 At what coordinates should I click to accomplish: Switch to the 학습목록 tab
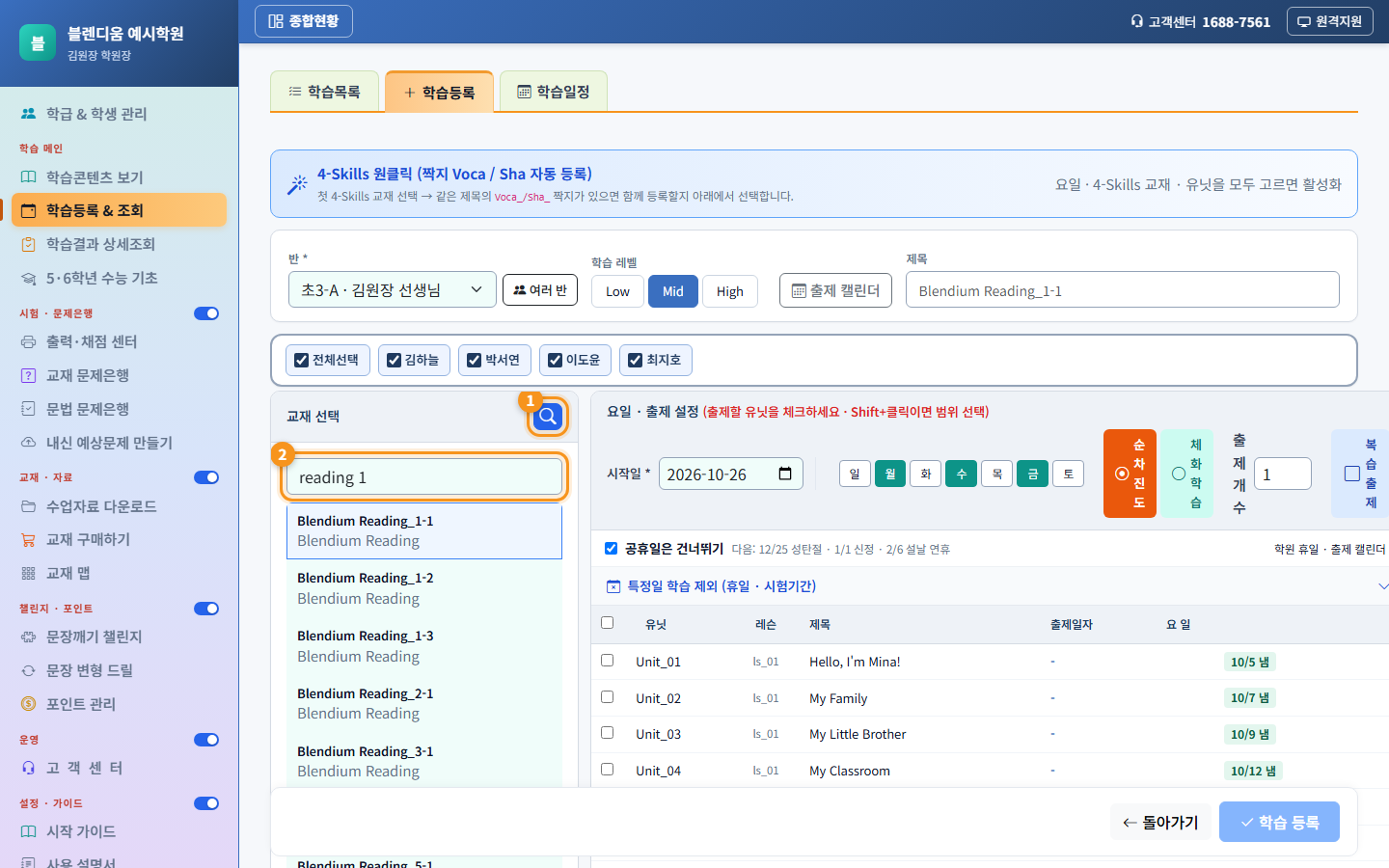324,92
